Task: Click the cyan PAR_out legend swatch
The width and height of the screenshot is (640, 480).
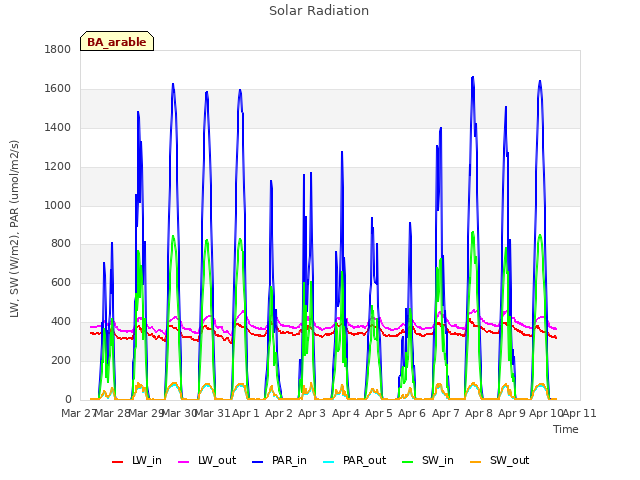Action: pos(329,462)
